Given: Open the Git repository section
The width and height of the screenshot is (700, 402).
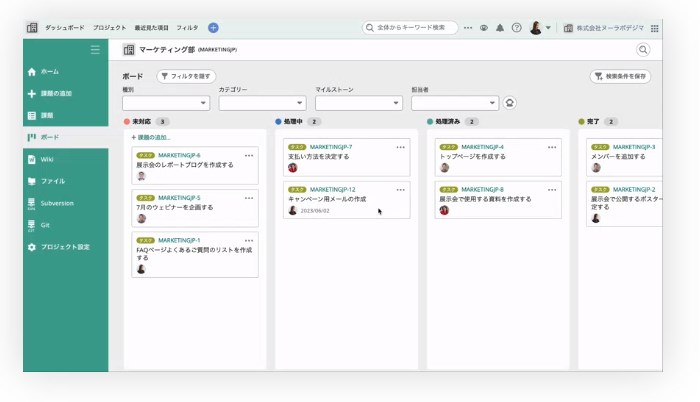Looking at the screenshot, I should point(46,225).
